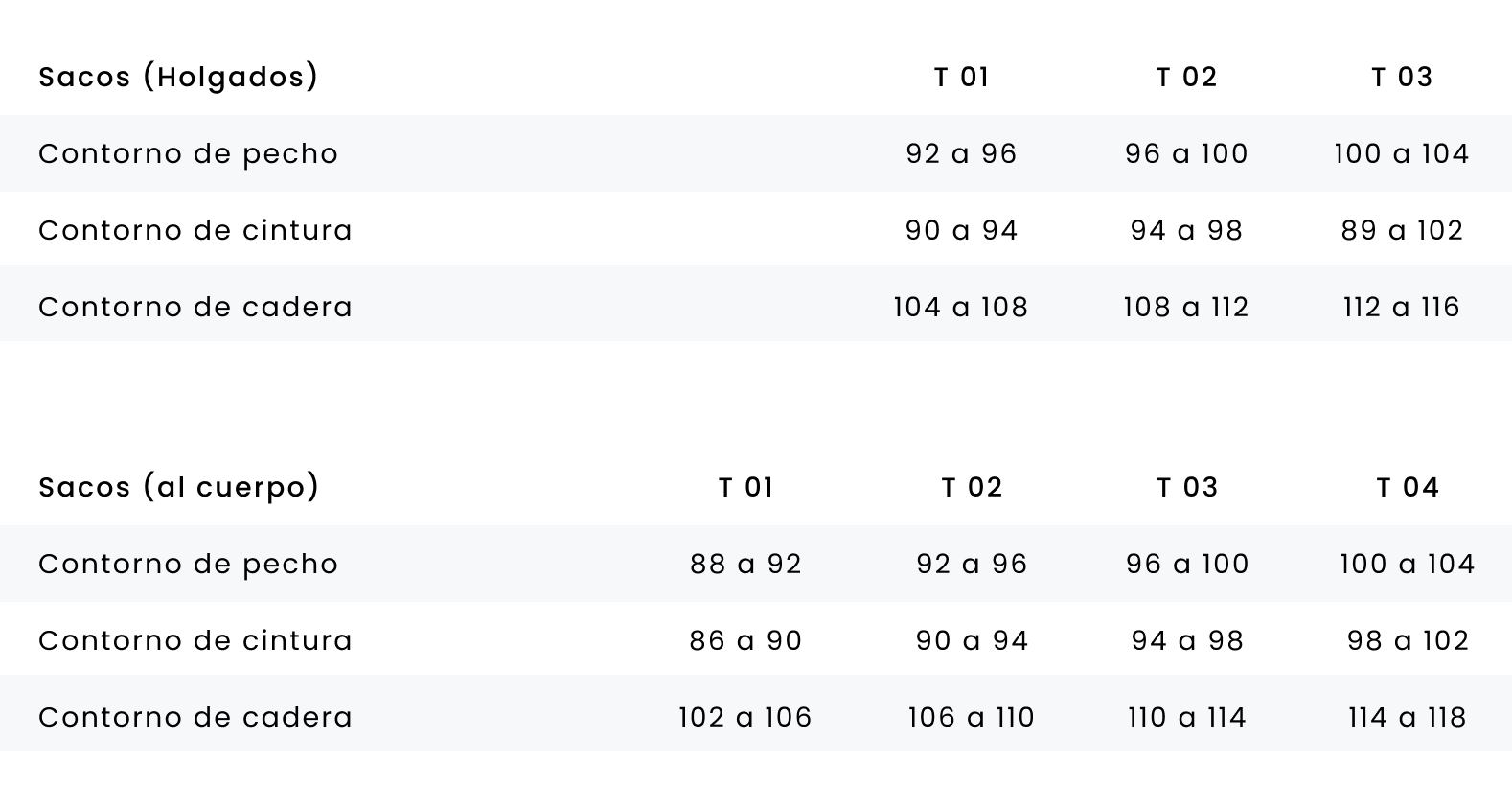Click the "Sacos (Holgados)" table heading
This screenshot has height=809, width=1512.
point(178,77)
